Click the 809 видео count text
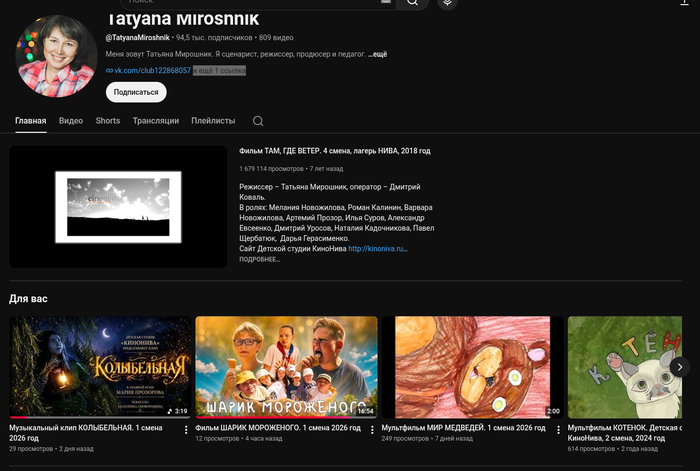 276,38
